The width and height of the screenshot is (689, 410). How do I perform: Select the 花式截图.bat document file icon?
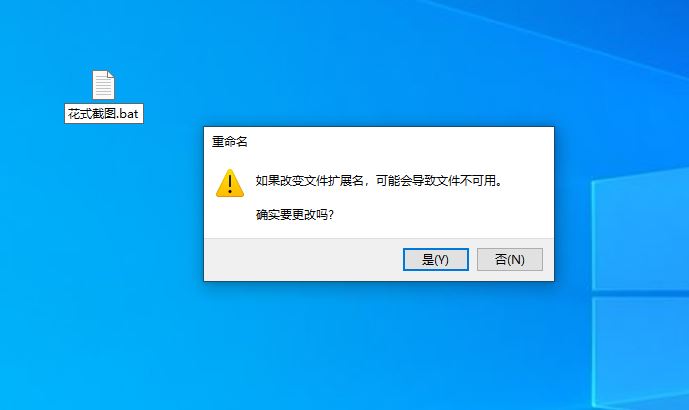click(103, 84)
